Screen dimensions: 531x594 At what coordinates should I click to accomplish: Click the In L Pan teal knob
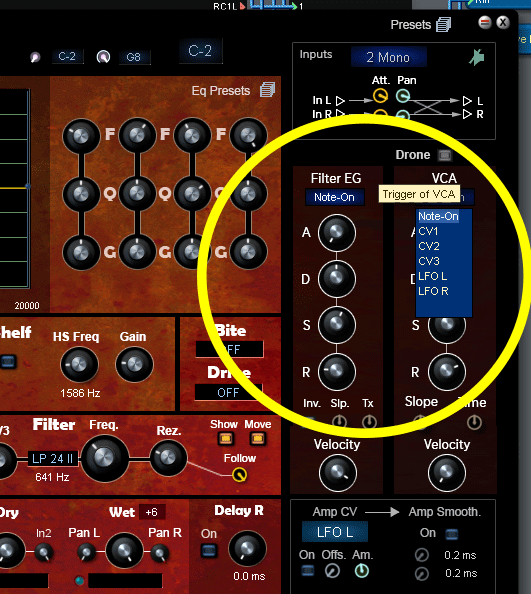click(403, 96)
